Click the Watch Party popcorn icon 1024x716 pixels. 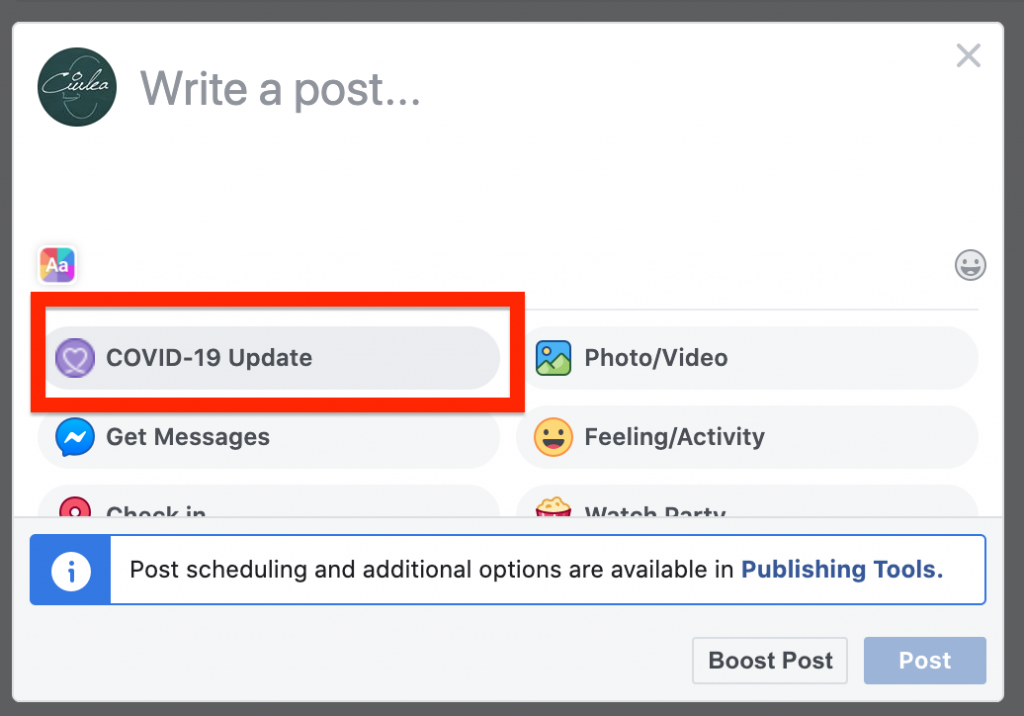click(553, 507)
